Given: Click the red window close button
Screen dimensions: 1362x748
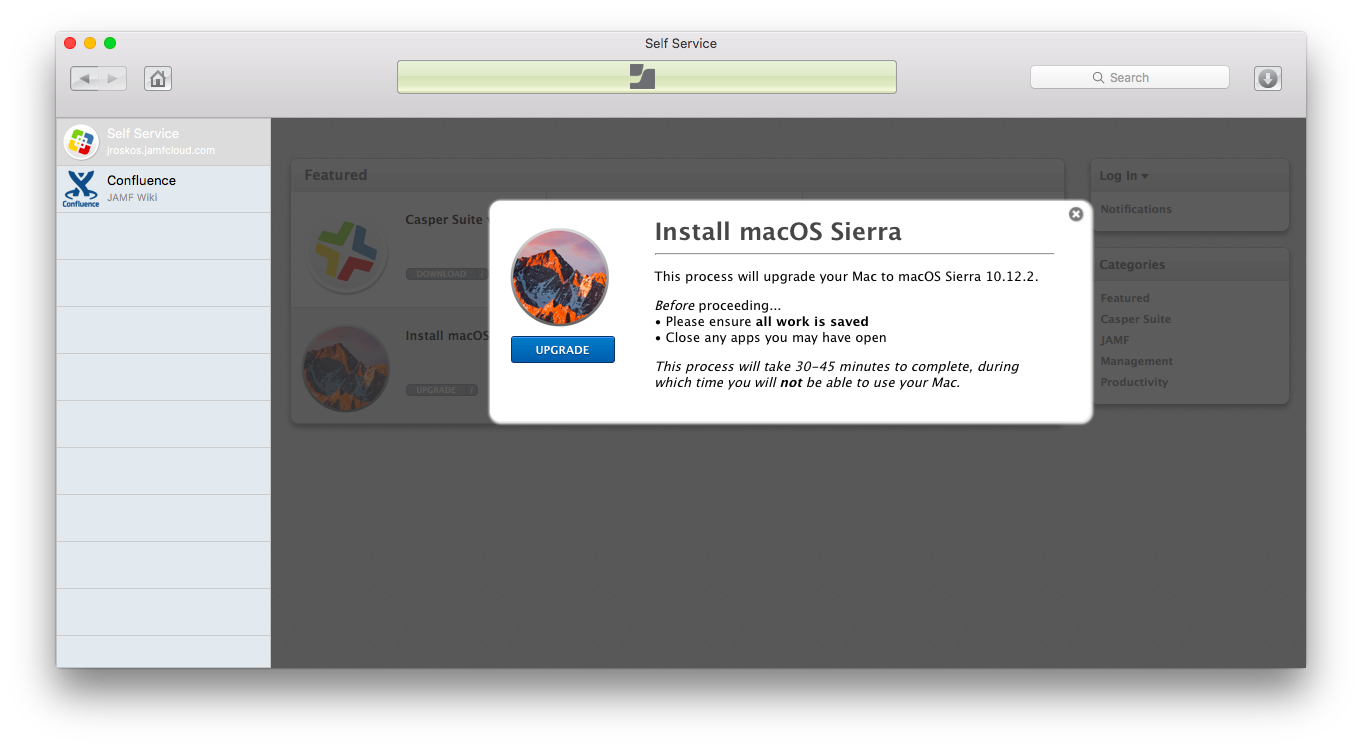Looking at the screenshot, I should click(x=70, y=43).
